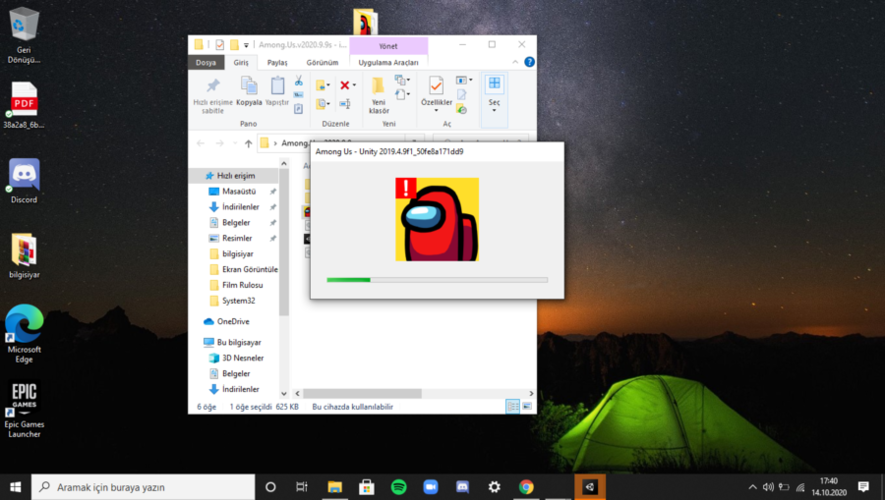Image resolution: width=885 pixels, height=500 pixels.
Task: Click the Kopyala copy icon
Action: point(249,86)
